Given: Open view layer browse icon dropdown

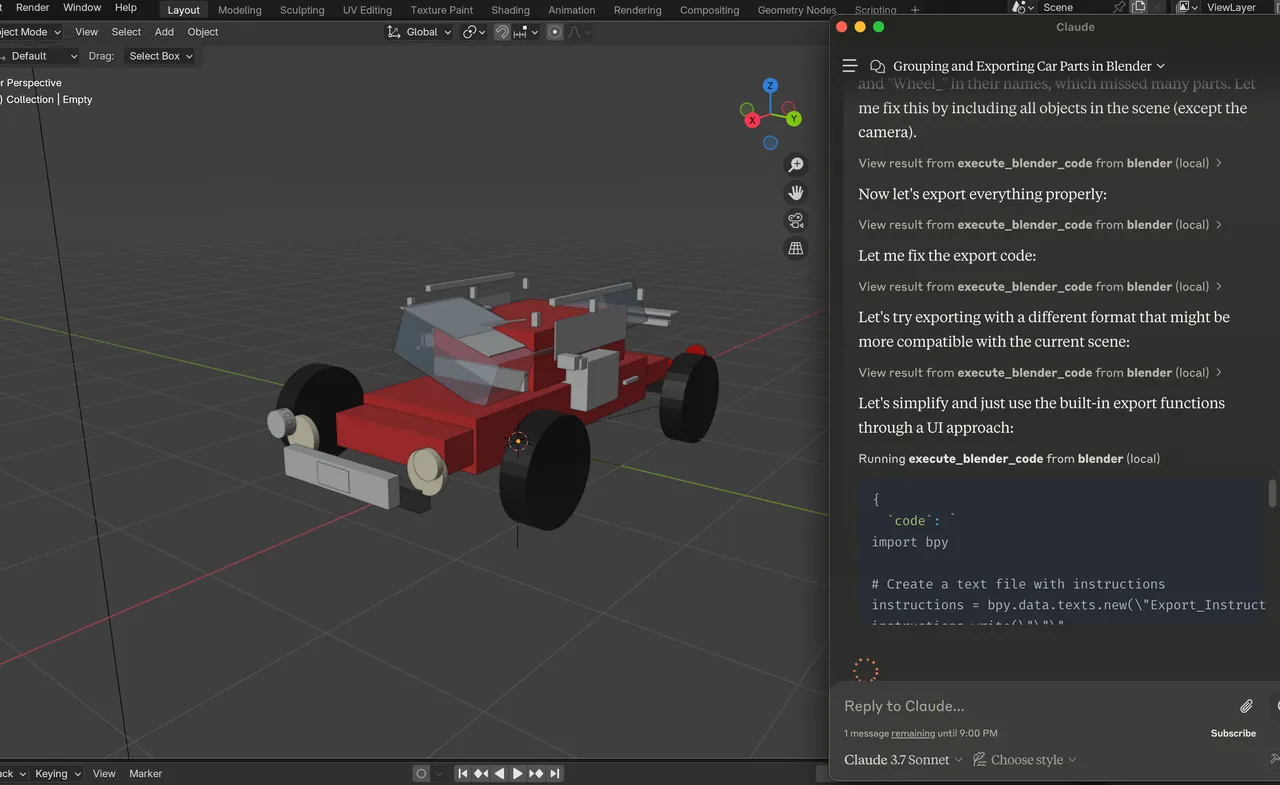Looking at the screenshot, I should click(1186, 7).
